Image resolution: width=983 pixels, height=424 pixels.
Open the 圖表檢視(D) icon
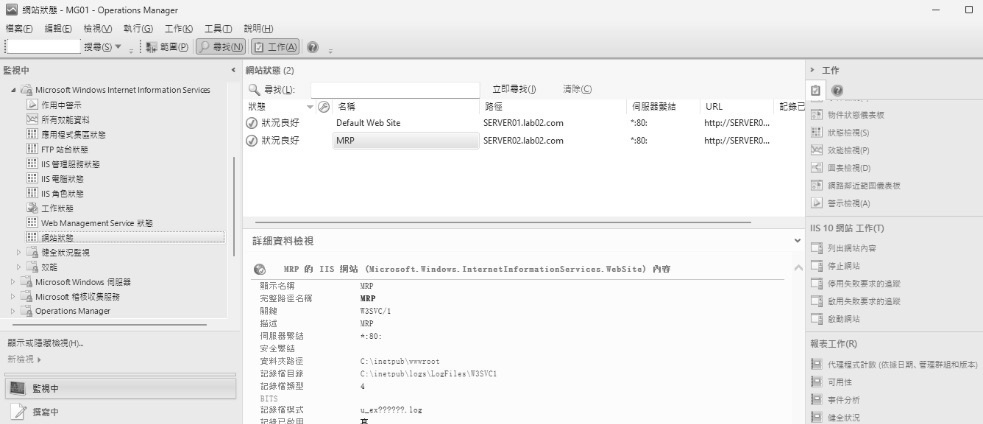tap(816, 167)
